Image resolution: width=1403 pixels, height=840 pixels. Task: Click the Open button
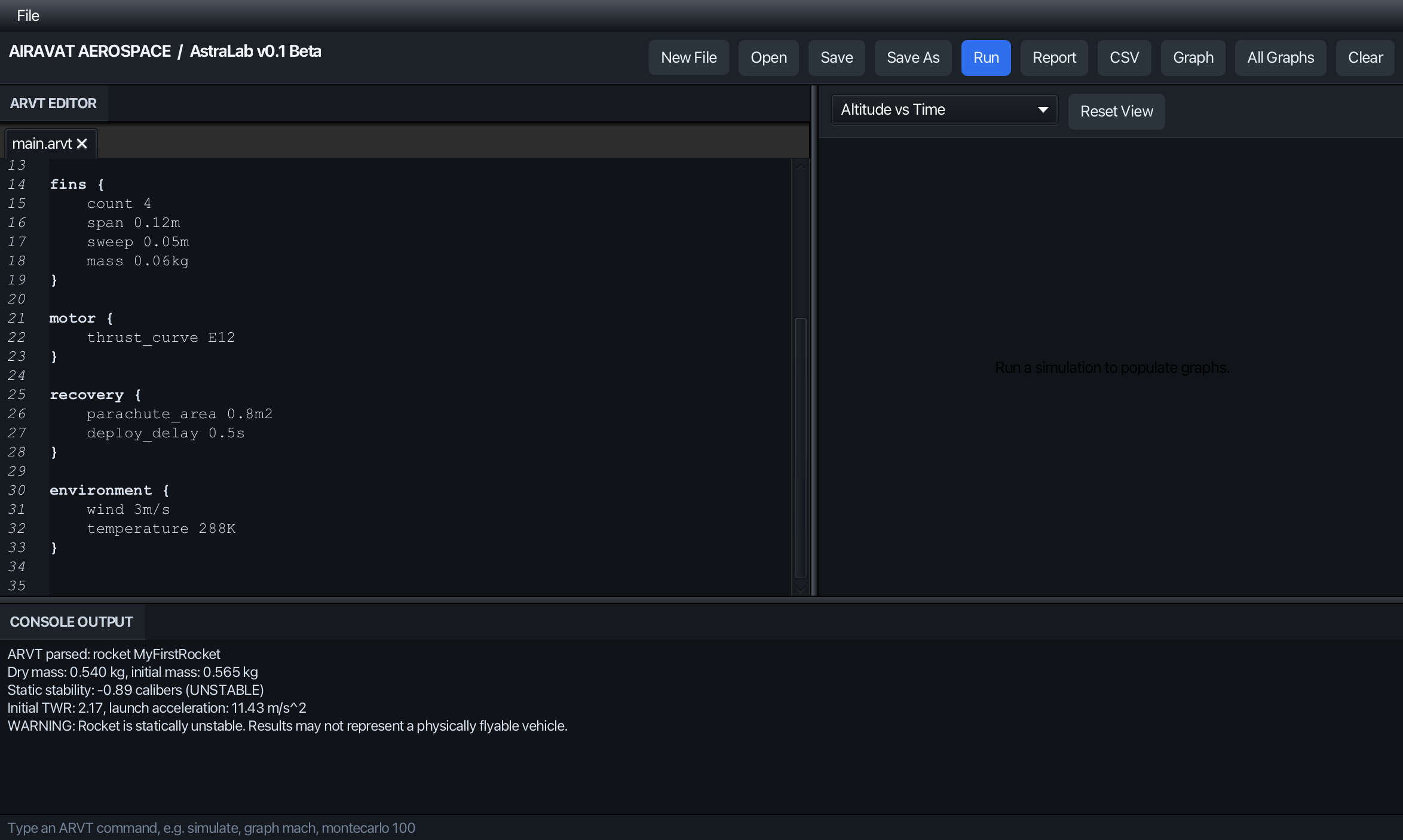point(768,58)
